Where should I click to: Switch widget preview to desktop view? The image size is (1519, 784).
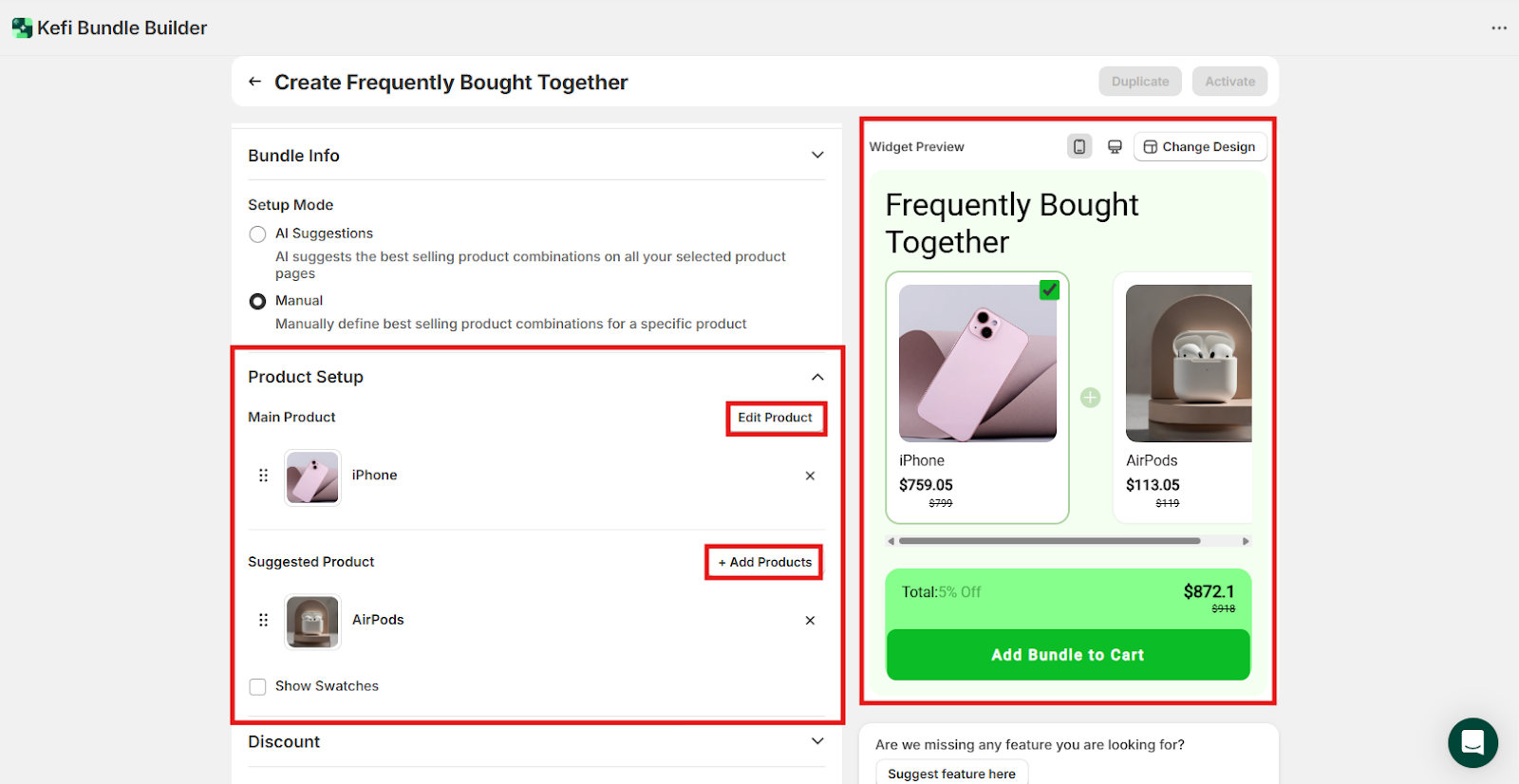(1115, 146)
